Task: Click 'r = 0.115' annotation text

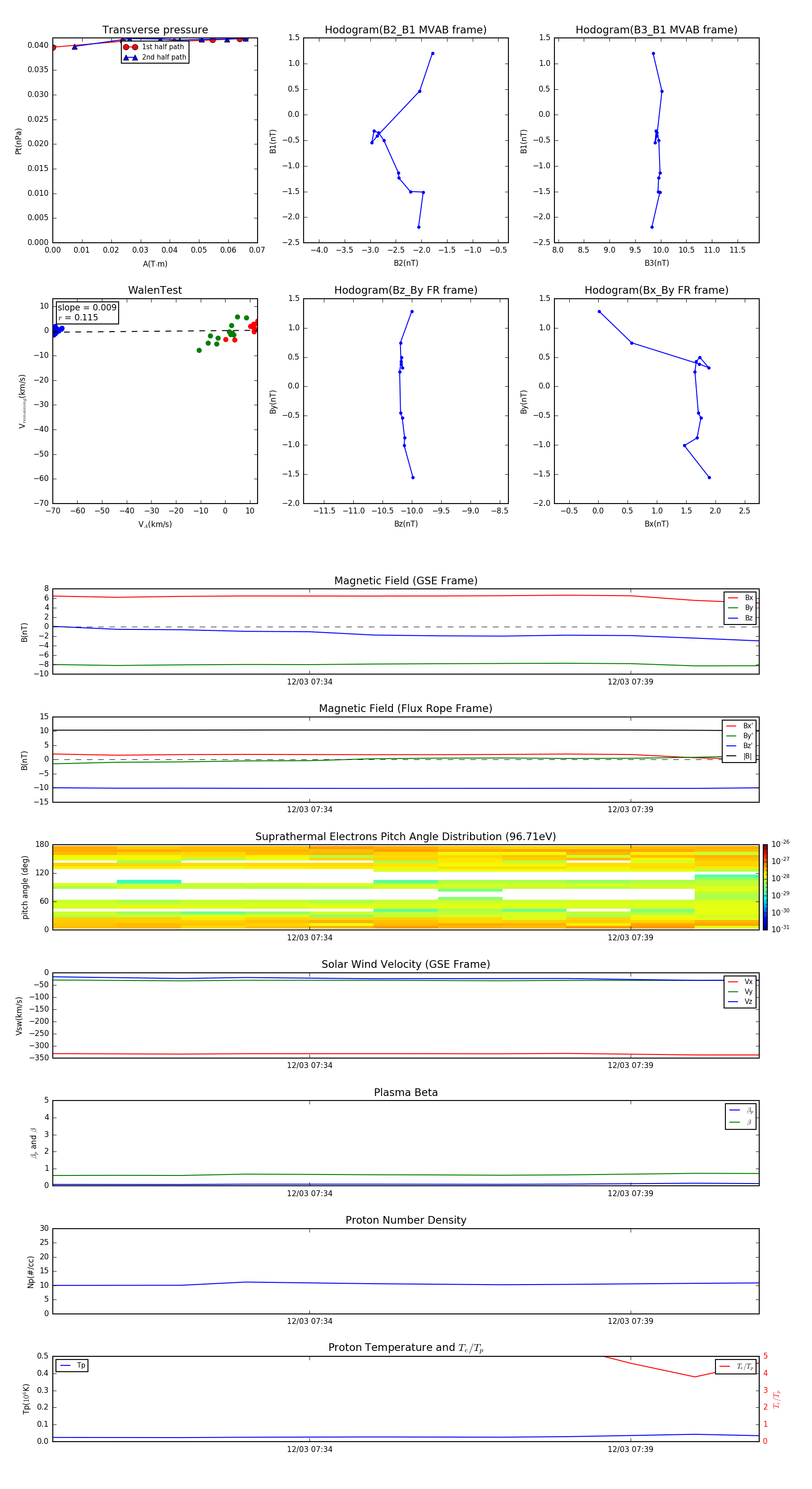Action: tap(78, 317)
